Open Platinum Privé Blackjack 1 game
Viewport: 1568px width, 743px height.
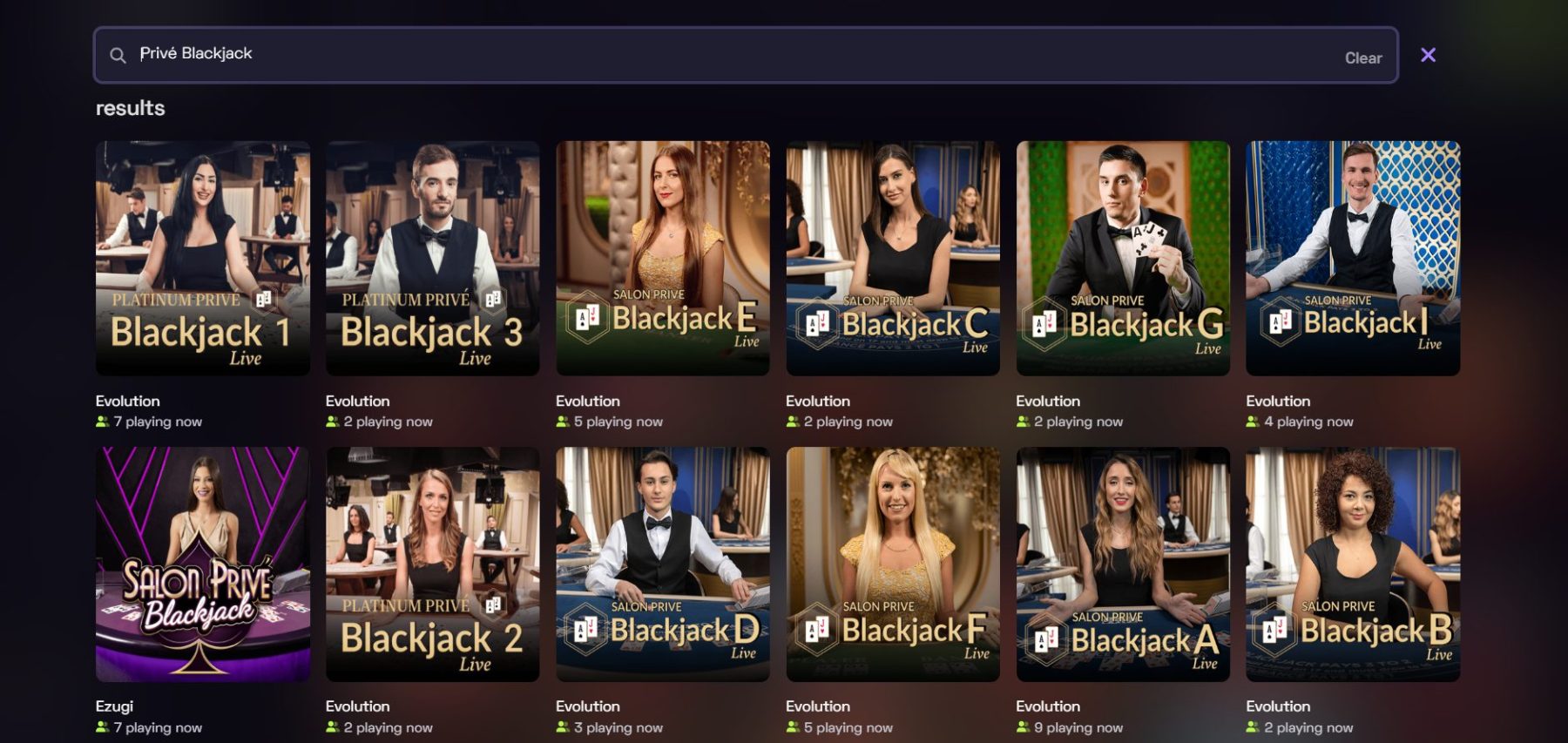[x=203, y=259]
